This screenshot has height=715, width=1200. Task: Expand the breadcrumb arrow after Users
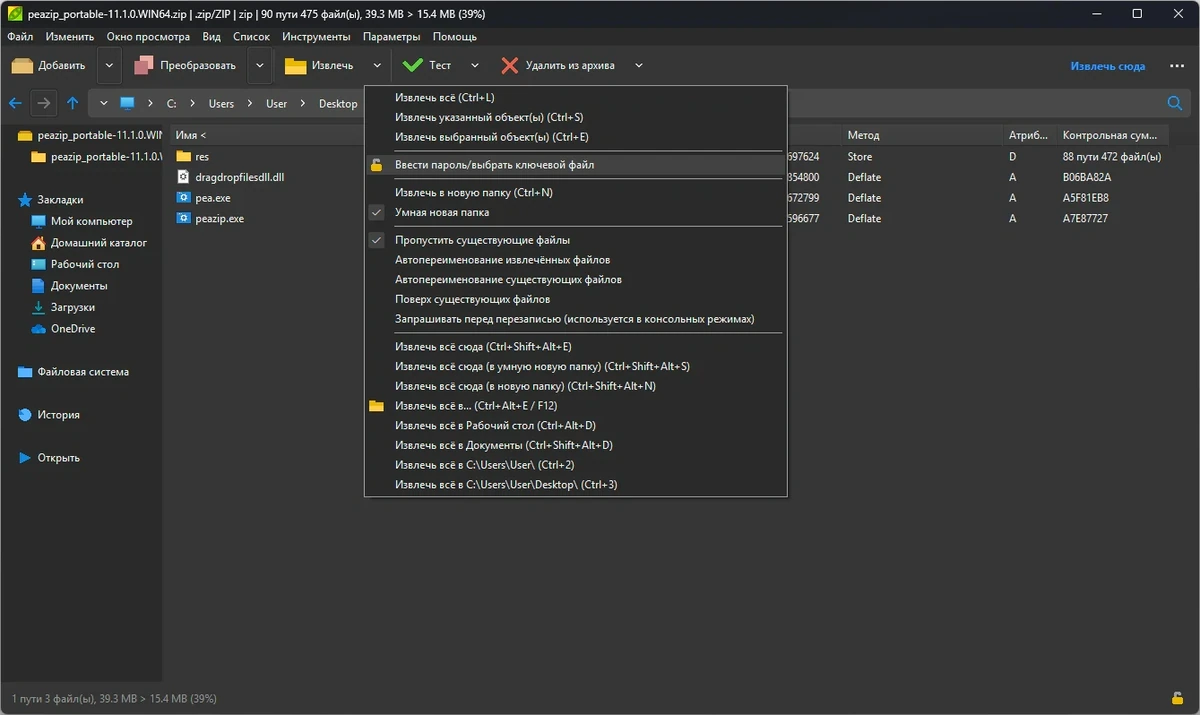pyautogui.click(x=250, y=103)
